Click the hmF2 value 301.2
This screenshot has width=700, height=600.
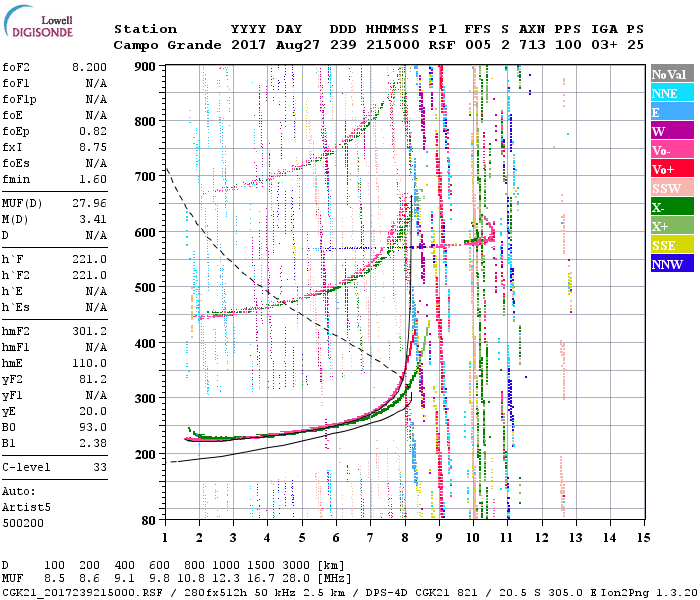point(88,329)
